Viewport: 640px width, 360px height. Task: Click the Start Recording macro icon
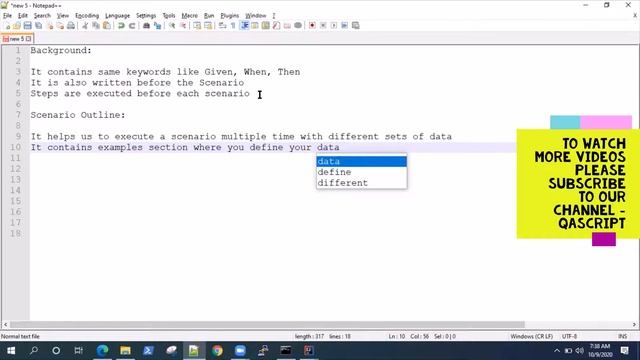point(312,26)
